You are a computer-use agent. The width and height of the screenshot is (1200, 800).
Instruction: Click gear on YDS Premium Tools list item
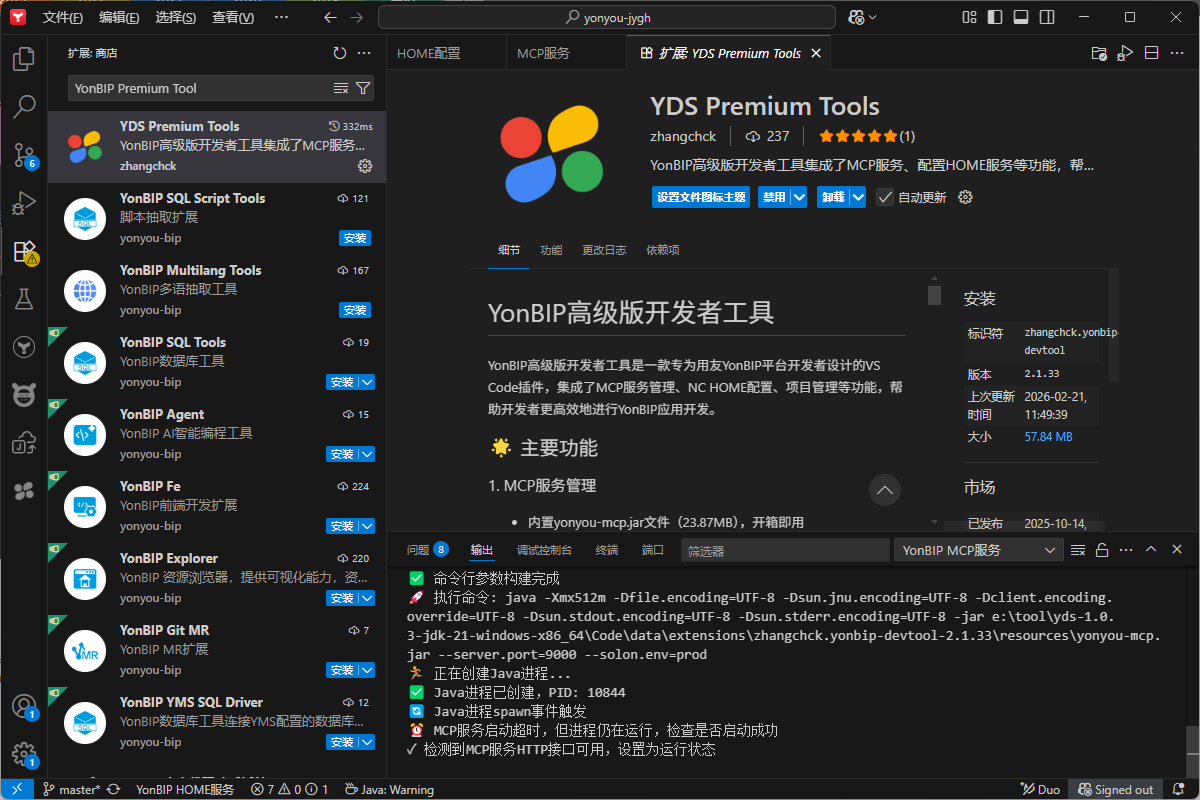click(365, 166)
